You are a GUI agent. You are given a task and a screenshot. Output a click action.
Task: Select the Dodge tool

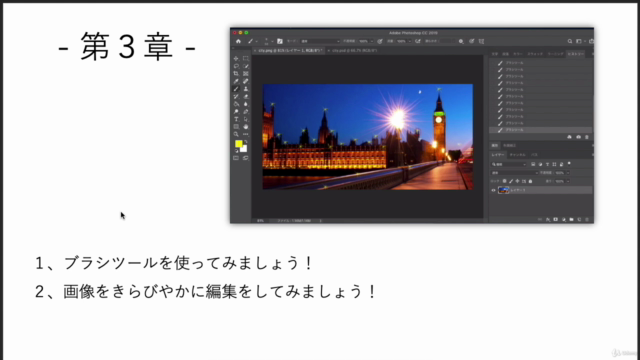(236, 111)
